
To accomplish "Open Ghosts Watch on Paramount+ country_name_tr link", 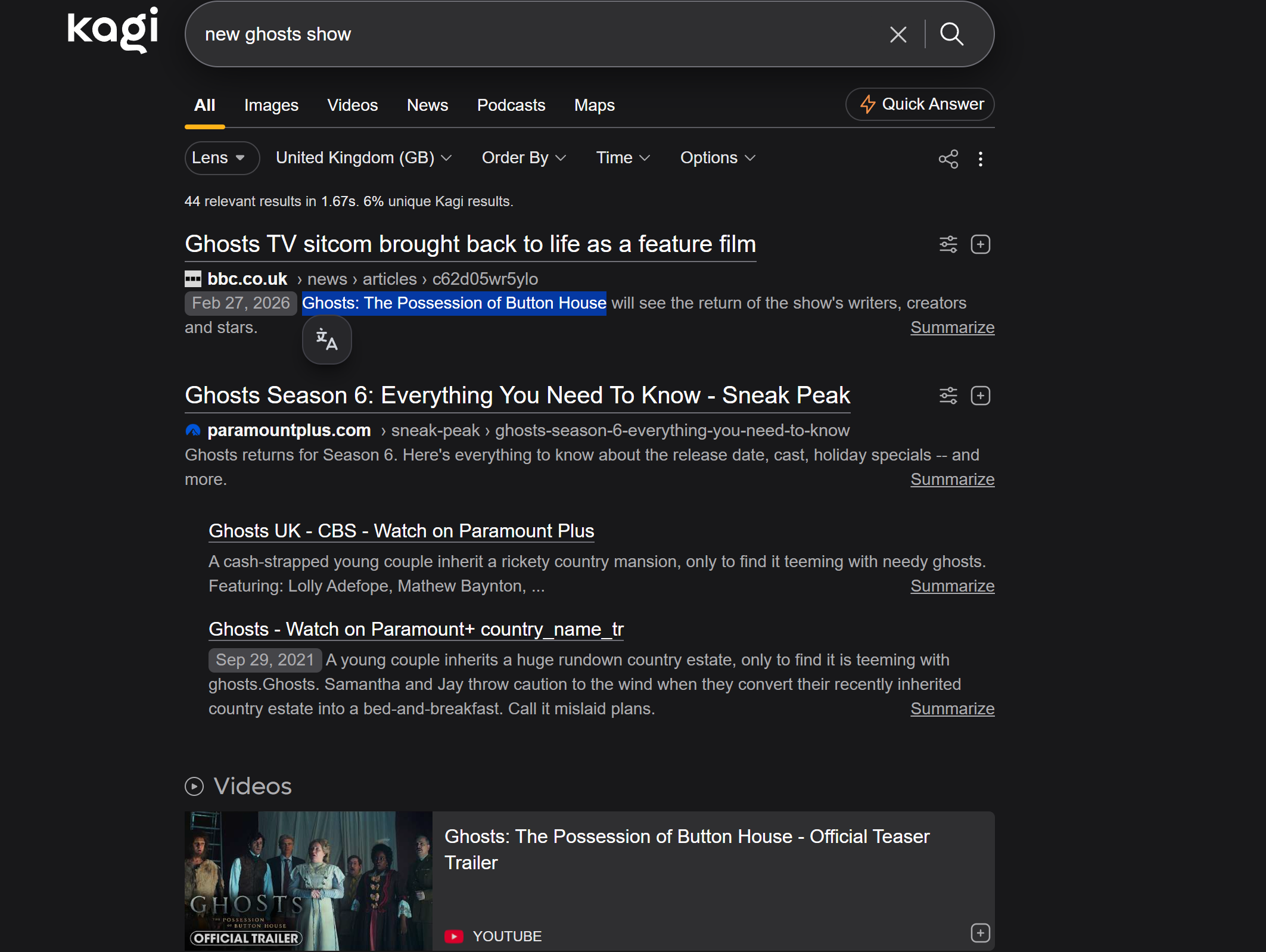I will 416,629.
